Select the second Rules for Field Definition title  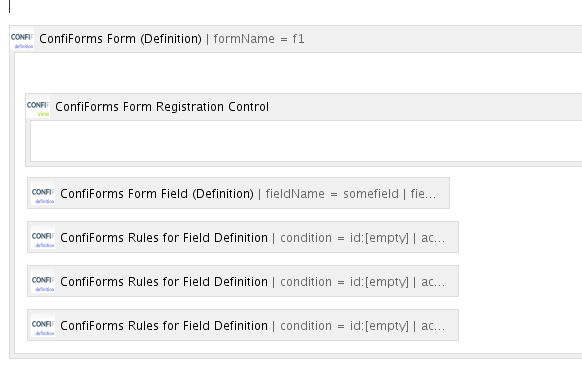(164, 282)
